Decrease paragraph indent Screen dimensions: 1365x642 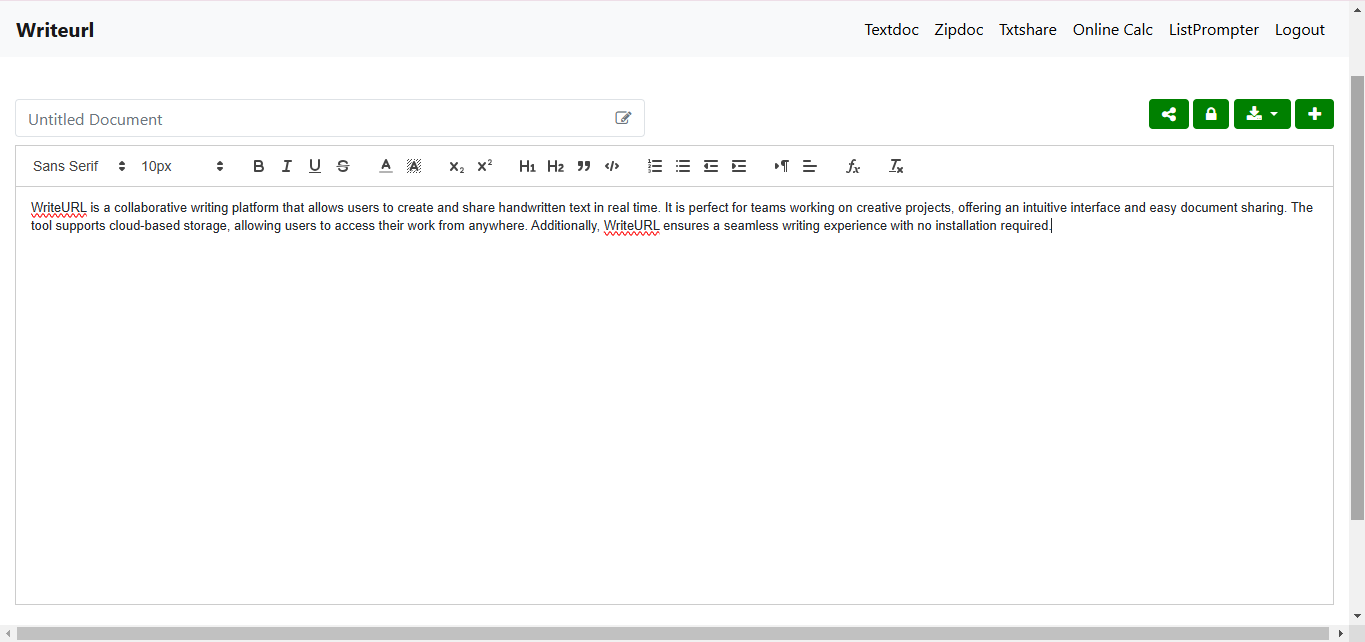(711, 166)
